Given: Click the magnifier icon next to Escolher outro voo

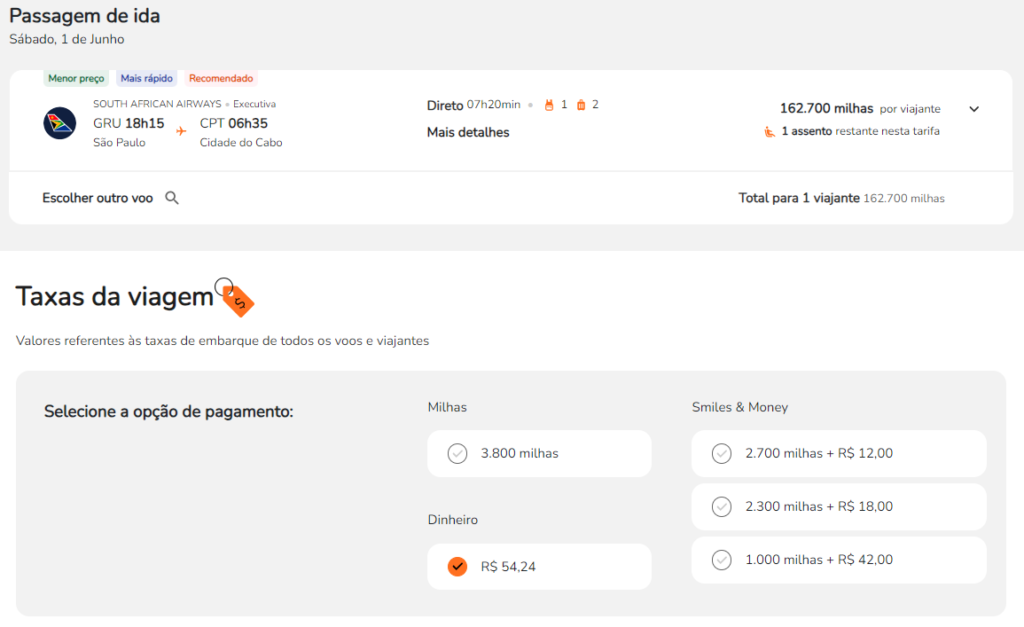Looking at the screenshot, I should pos(172,198).
